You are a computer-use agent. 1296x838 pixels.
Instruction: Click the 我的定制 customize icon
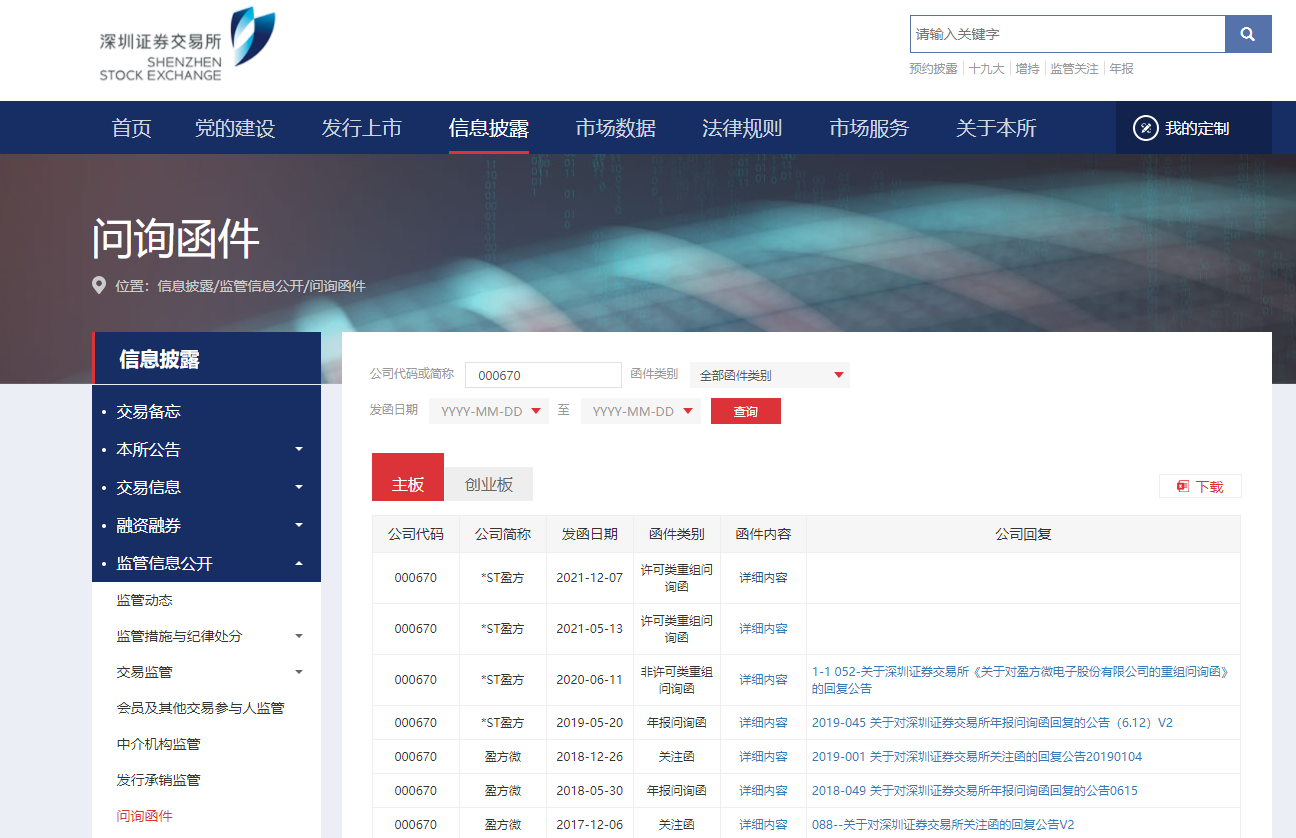(x=1145, y=128)
